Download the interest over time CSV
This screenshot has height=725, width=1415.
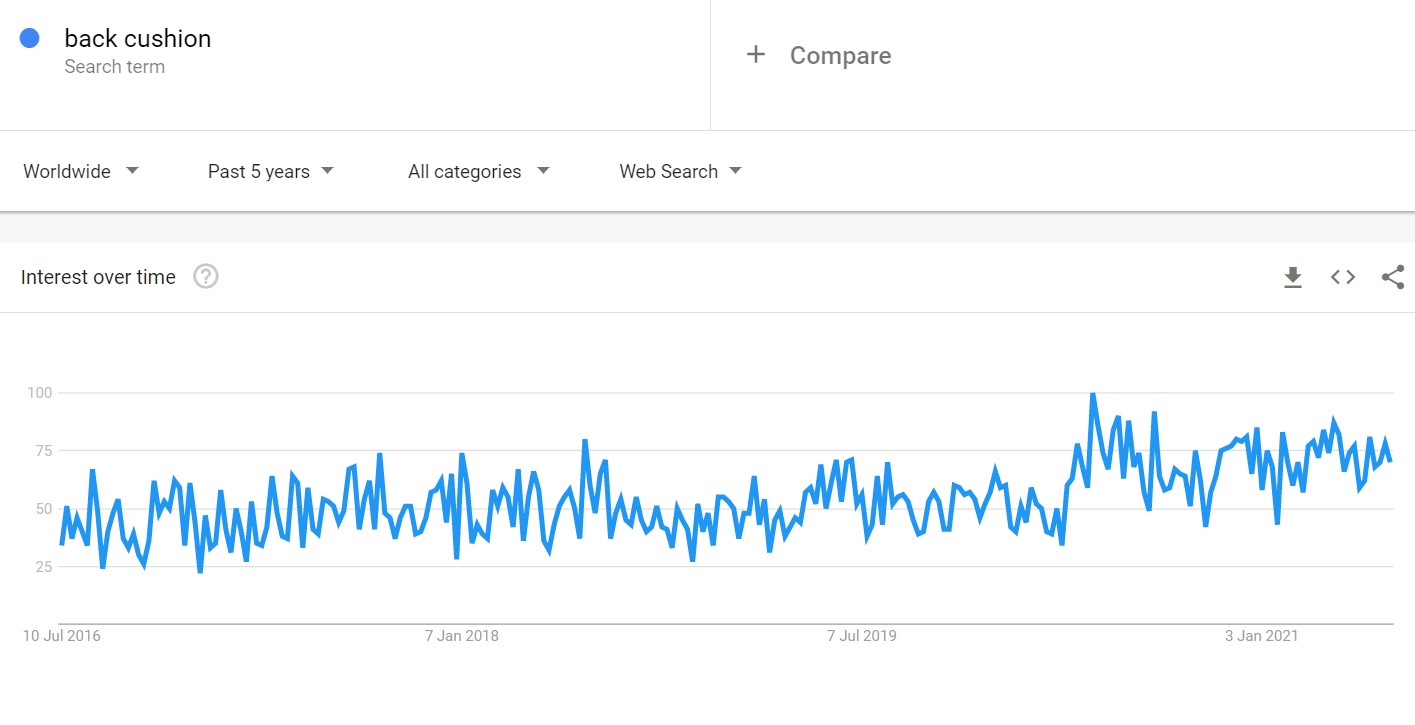(1293, 277)
